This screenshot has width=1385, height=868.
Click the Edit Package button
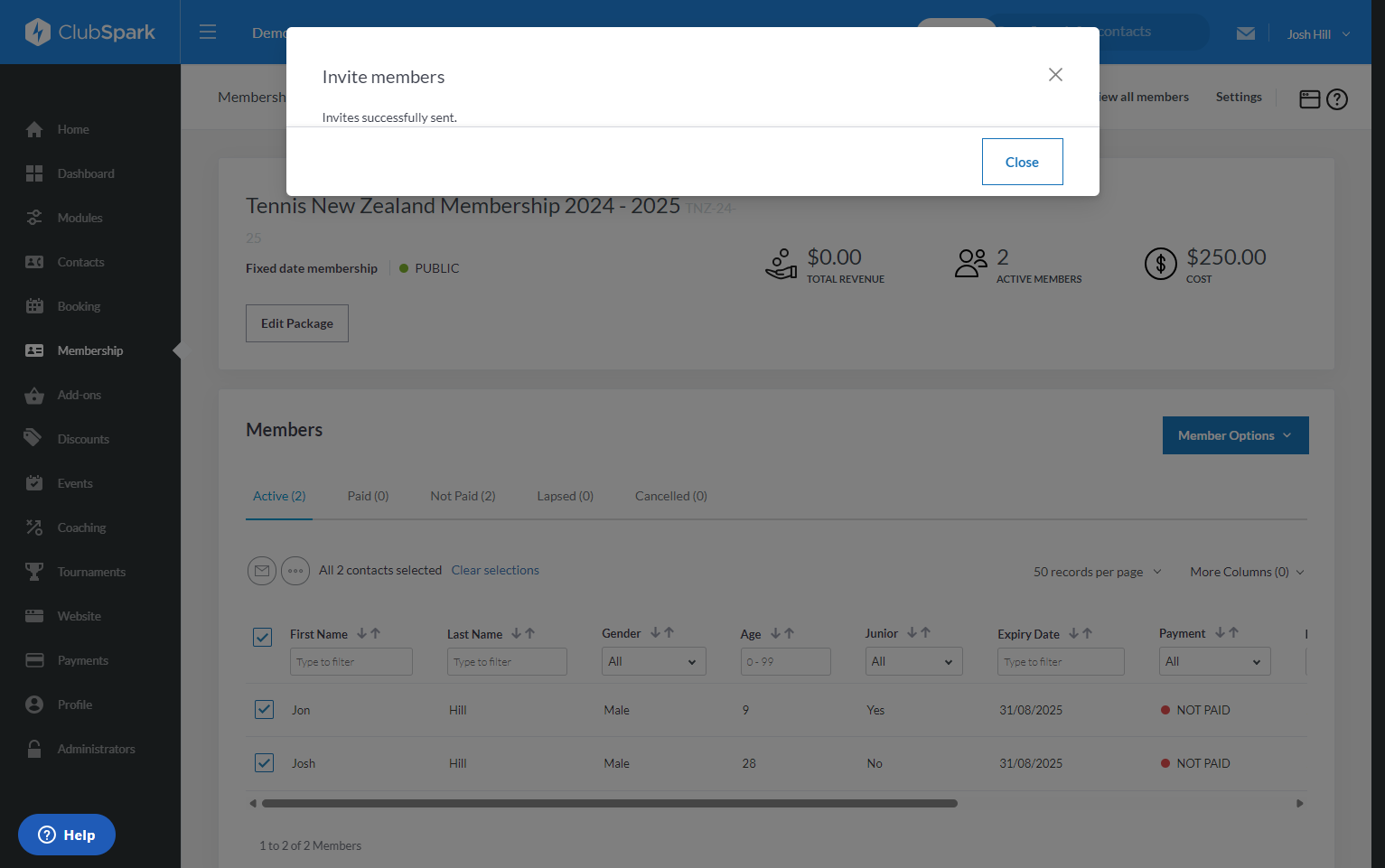pyautogui.click(x=297, y=323)
